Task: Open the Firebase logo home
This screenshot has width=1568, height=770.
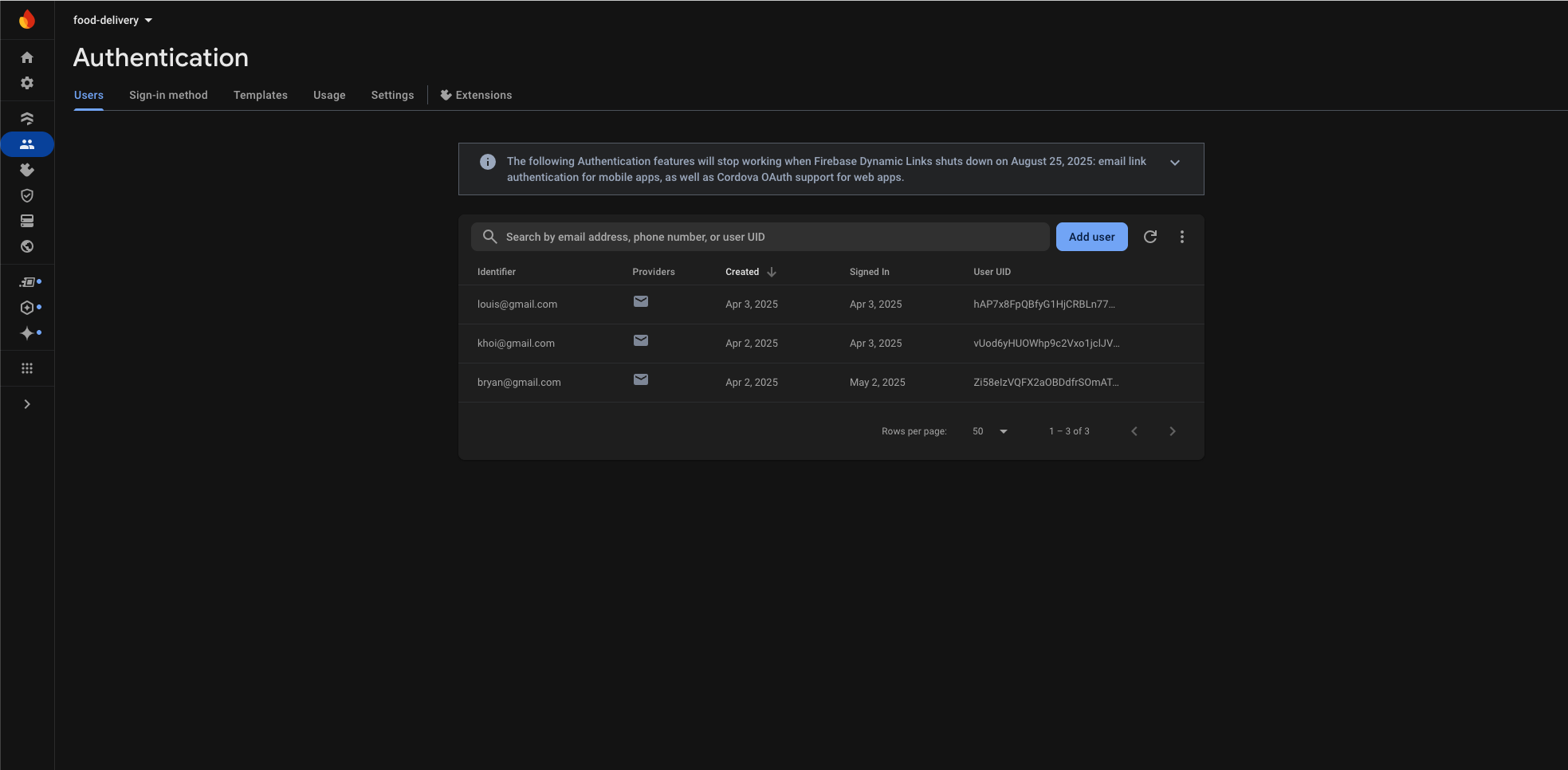Action: [x=27, y=19]
